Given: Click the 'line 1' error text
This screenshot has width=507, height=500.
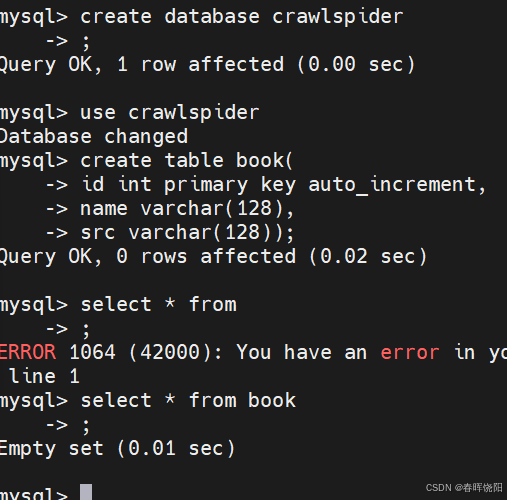Looking at the screenshot, I should [44, 377].
